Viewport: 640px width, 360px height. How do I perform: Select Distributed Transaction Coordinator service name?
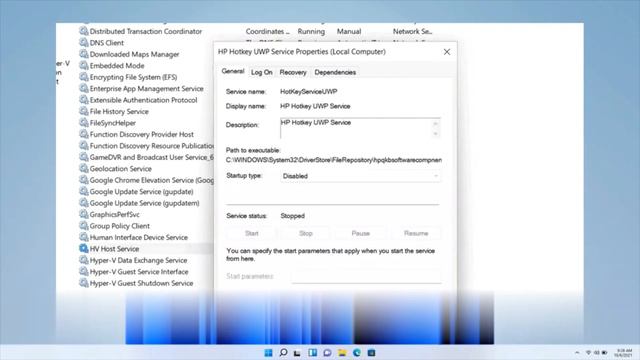(146, 31)
